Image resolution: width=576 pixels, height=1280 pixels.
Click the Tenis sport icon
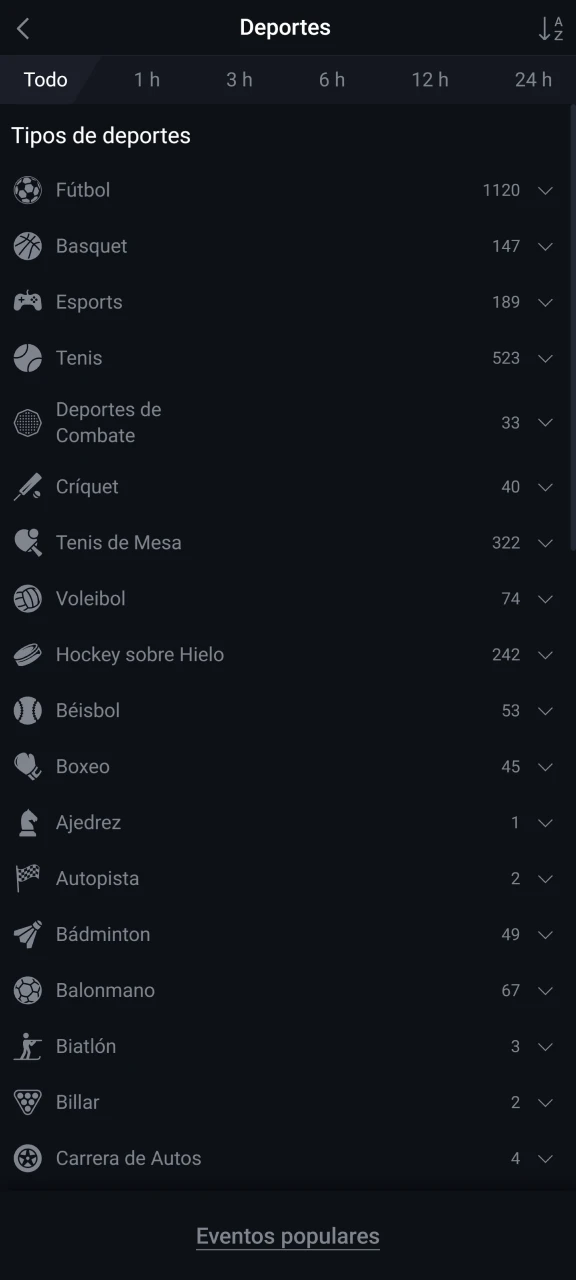(27, 358)
